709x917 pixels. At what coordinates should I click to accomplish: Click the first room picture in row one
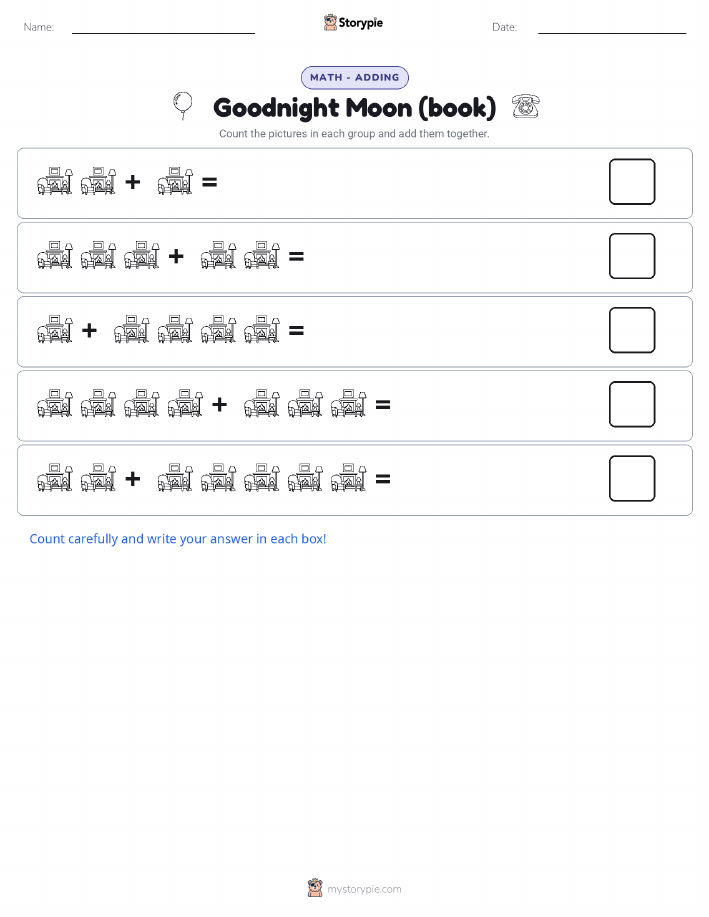click(55, 181)
